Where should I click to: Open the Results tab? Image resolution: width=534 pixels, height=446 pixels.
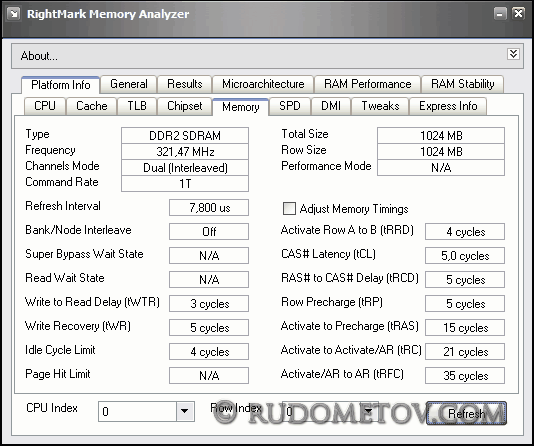click(x=185, y=84)
